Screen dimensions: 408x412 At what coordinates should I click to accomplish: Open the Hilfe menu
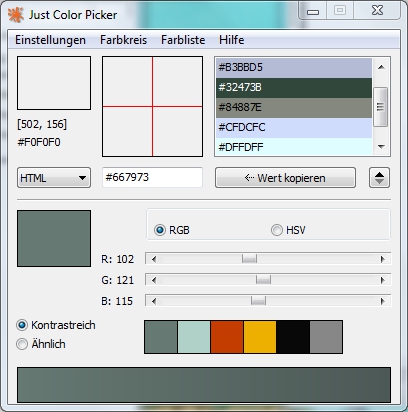tap(231, 40)
